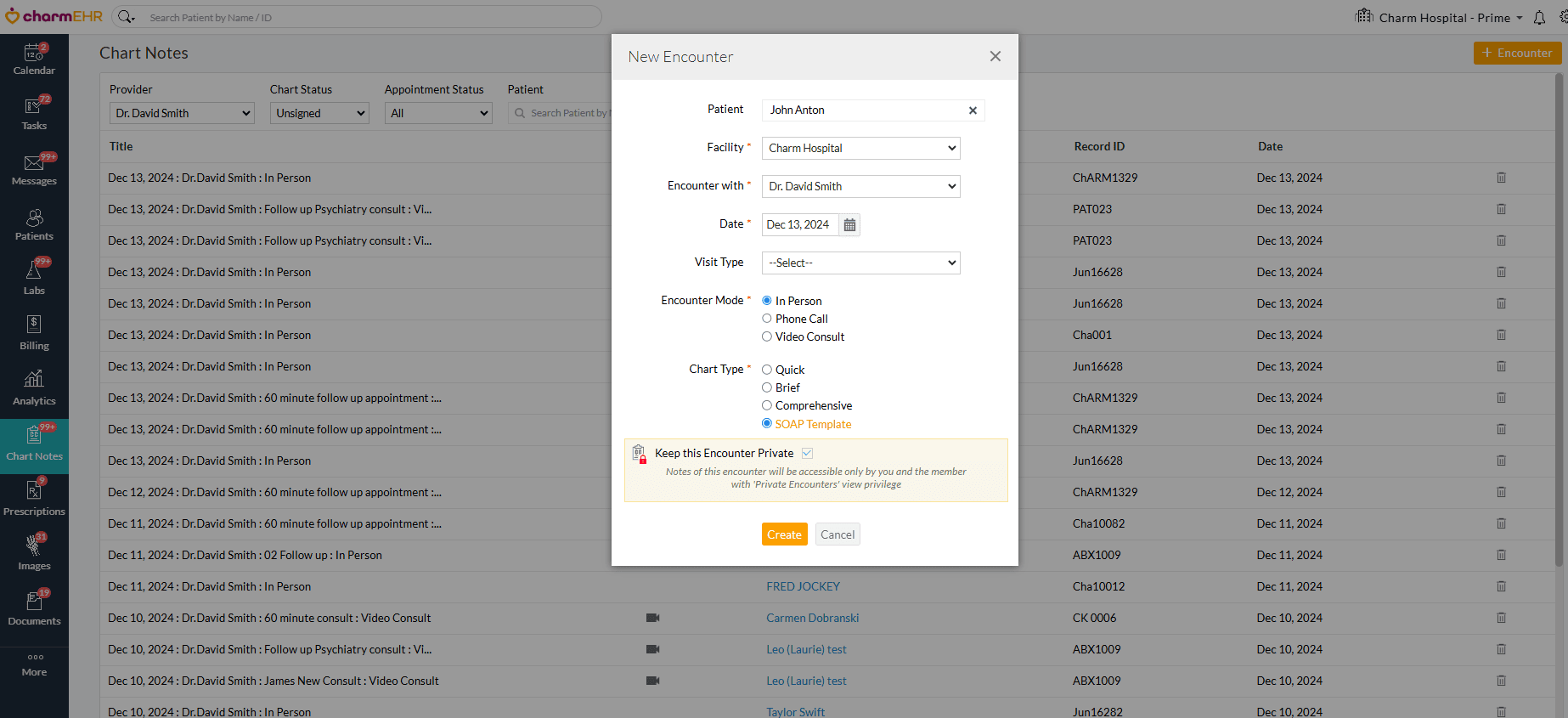The width and height of the screenshot is (1568, 718).
Task: Expand the Visit Type dropdown
Action: [860, 263]
